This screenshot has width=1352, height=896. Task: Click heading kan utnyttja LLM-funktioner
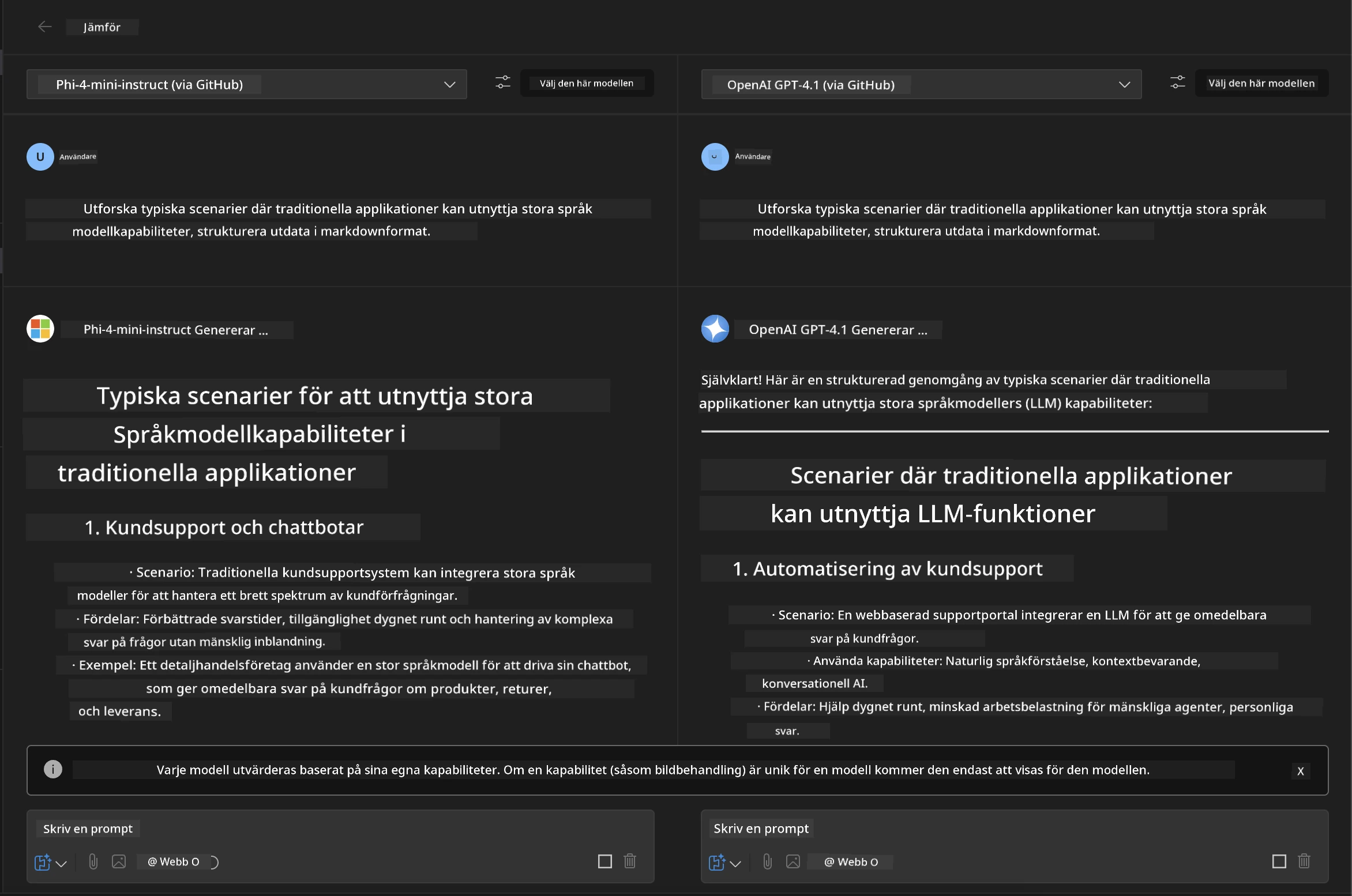(x=933, y=513)
